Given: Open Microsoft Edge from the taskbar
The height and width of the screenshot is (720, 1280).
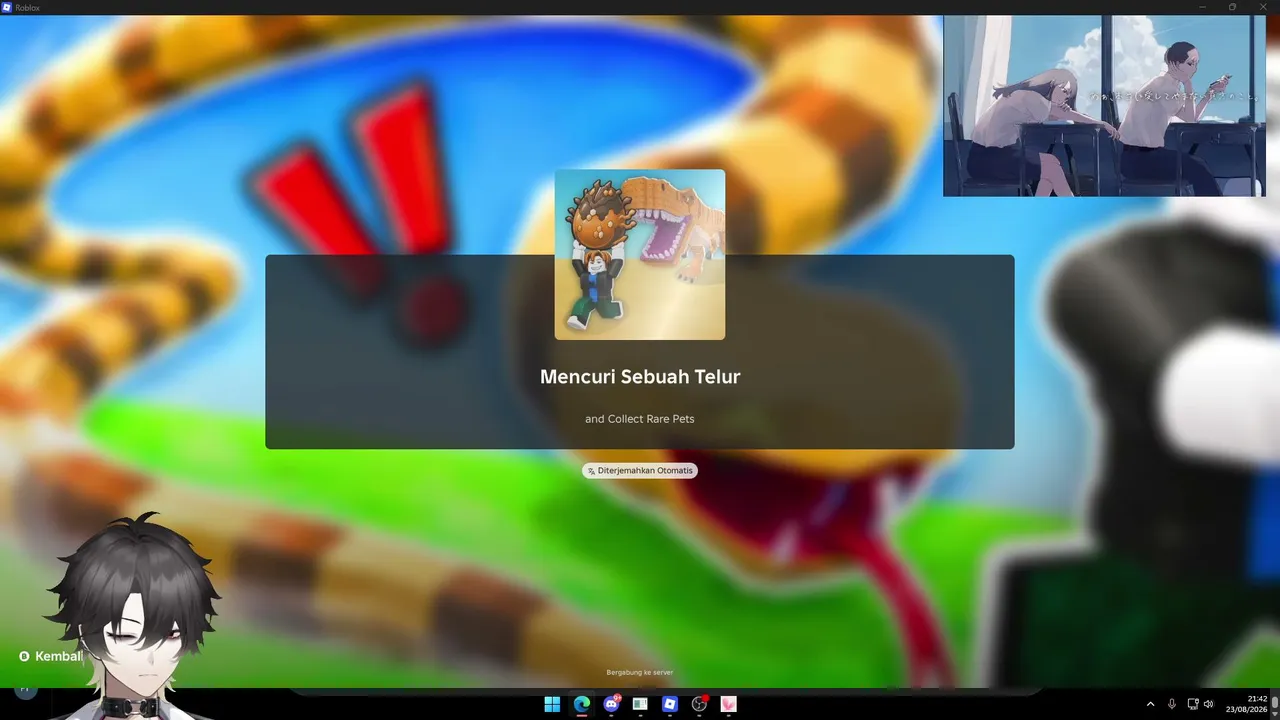Looking at the screenshot, I should tap(582, 704).
